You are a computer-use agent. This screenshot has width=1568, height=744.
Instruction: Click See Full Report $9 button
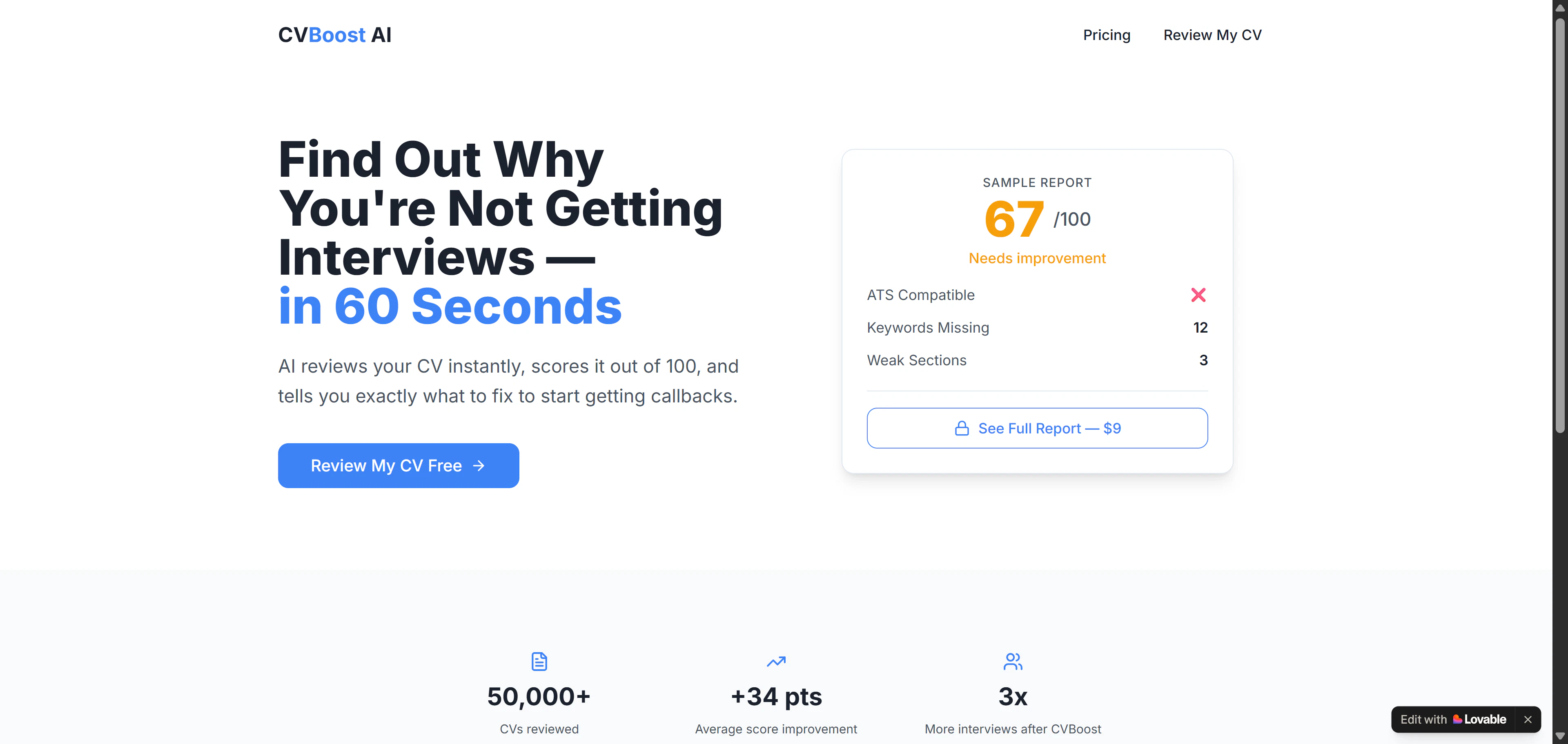[x=1037, y=428]
